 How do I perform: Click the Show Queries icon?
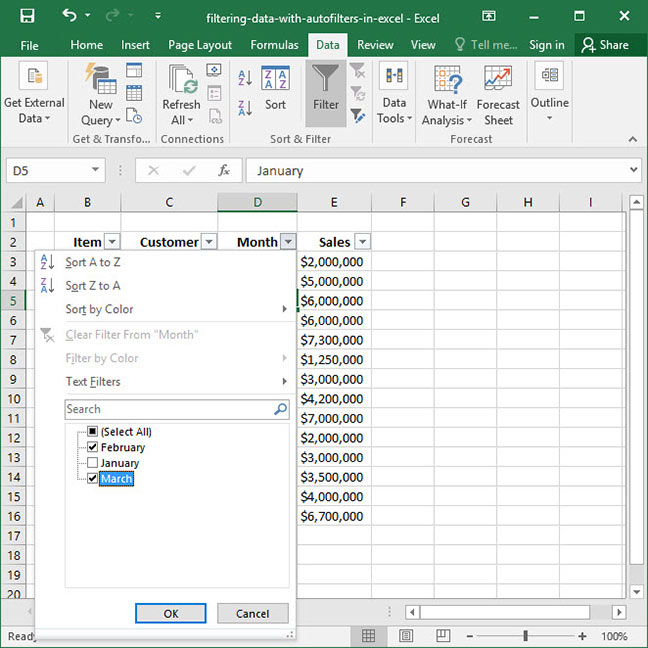pyautogui.click(x=134, y=70)
